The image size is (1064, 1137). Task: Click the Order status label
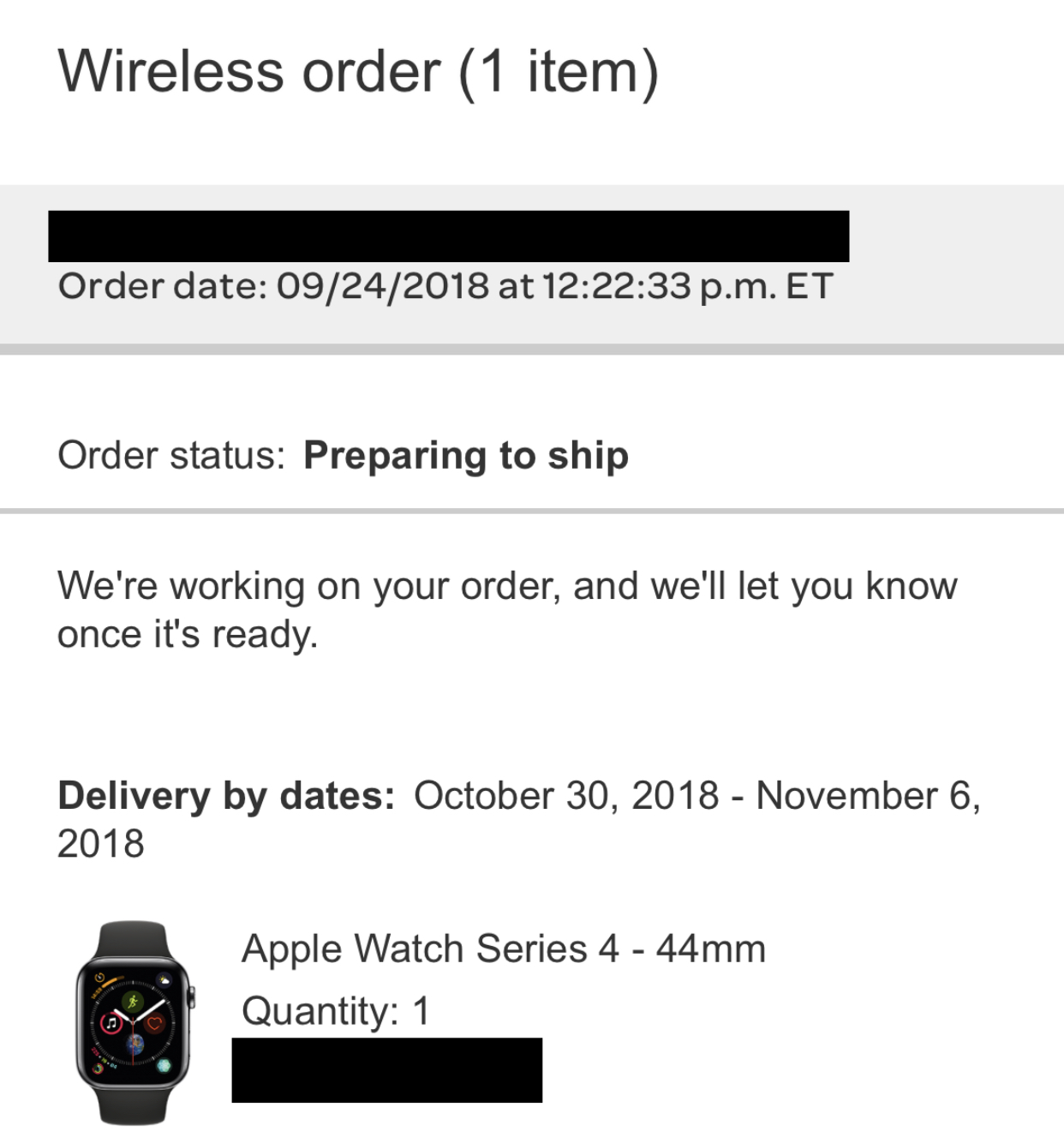tap(170, 455)
